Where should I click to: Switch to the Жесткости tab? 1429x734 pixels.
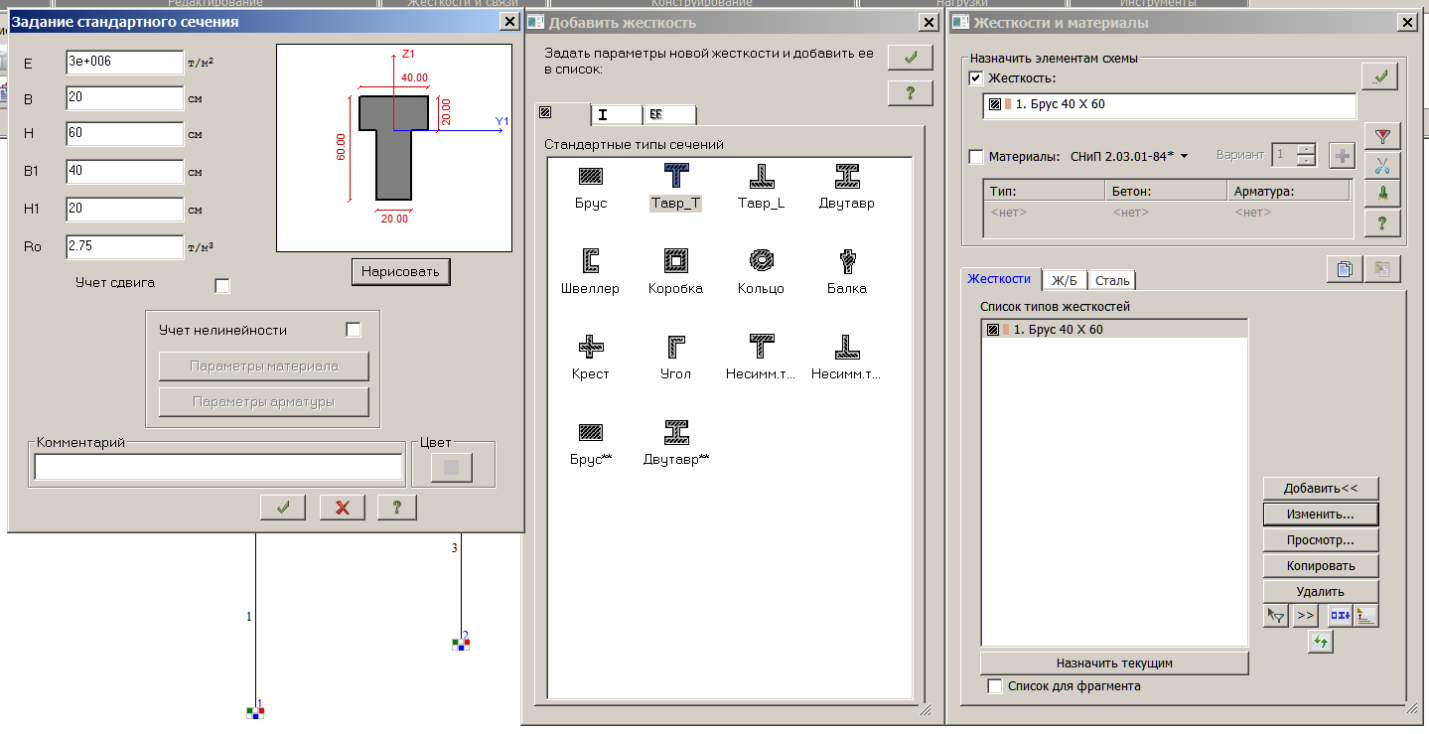point(999,279)
